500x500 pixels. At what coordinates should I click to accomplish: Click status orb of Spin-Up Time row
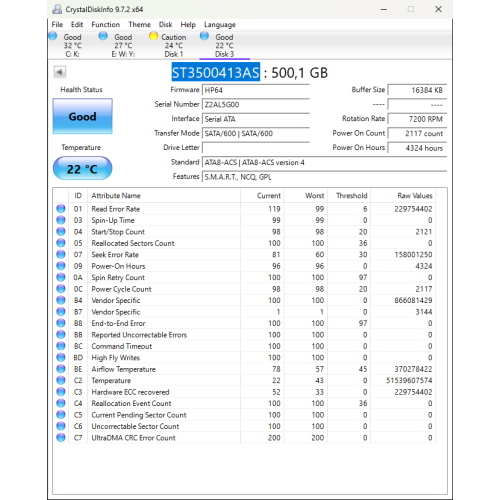click(x=61, y=220)
